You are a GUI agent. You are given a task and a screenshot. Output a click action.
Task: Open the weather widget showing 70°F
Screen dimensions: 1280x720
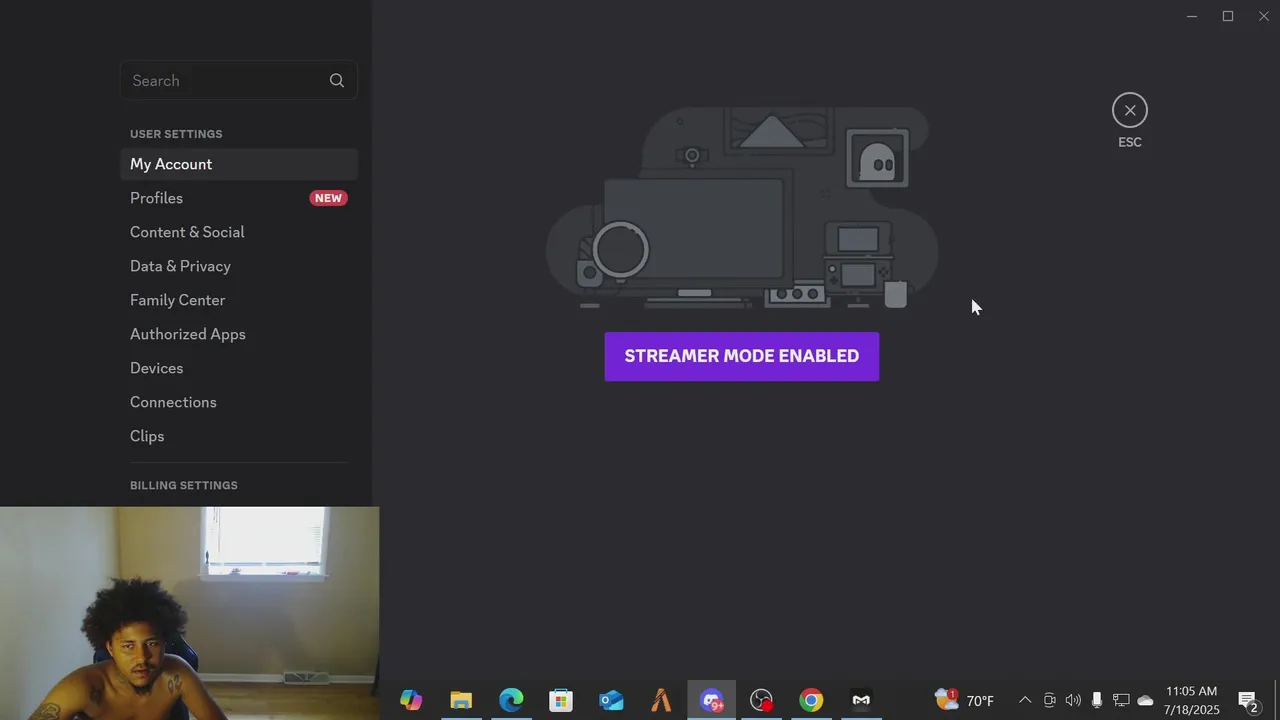[965, 700]
